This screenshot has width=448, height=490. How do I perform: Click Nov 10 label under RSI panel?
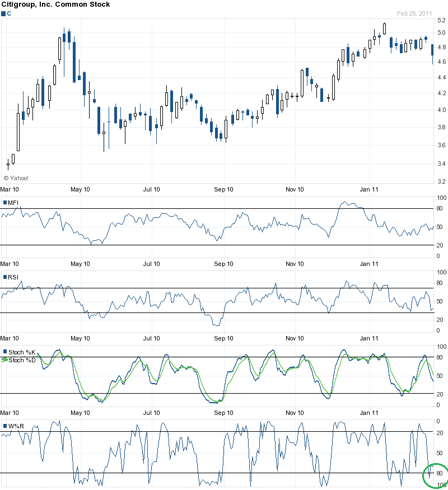pos(295,338)
